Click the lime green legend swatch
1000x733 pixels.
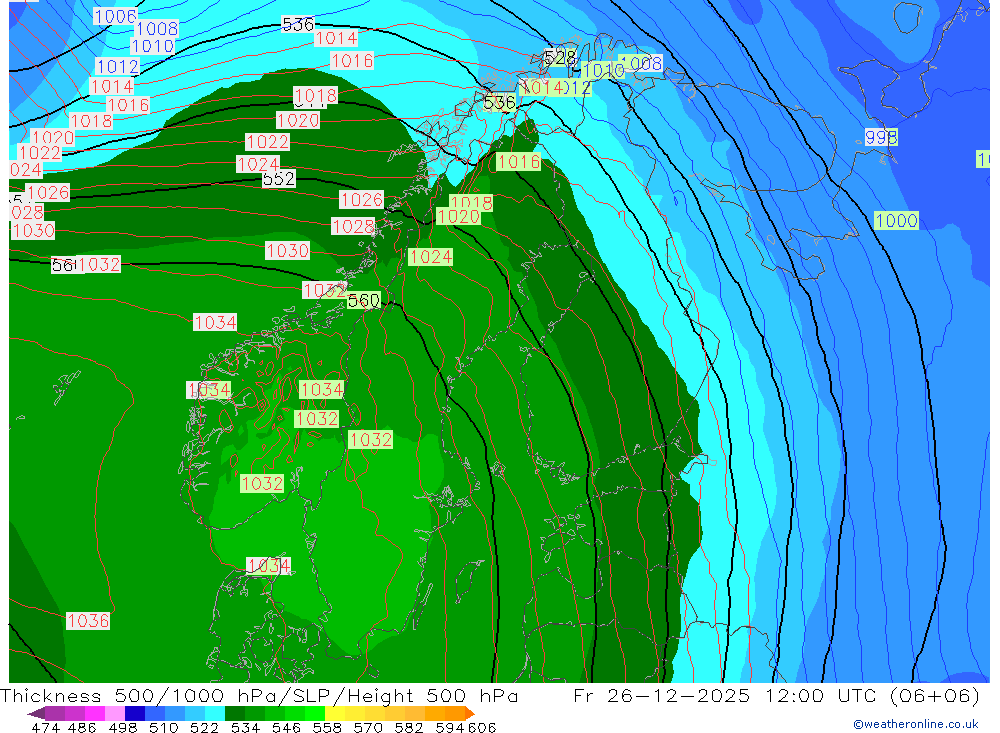315,713
